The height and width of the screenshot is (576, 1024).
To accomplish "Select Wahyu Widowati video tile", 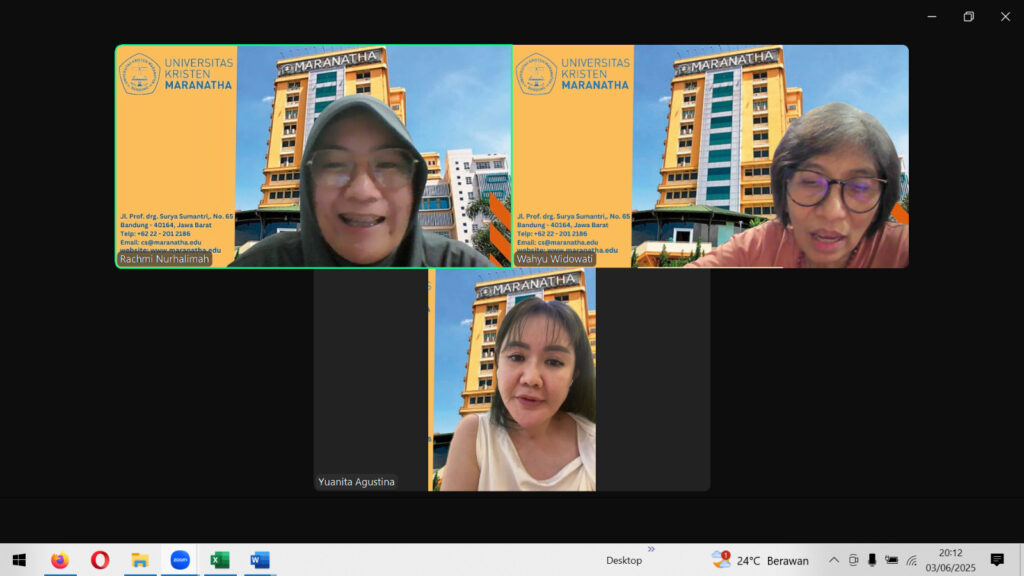I will tap(711, 156).
